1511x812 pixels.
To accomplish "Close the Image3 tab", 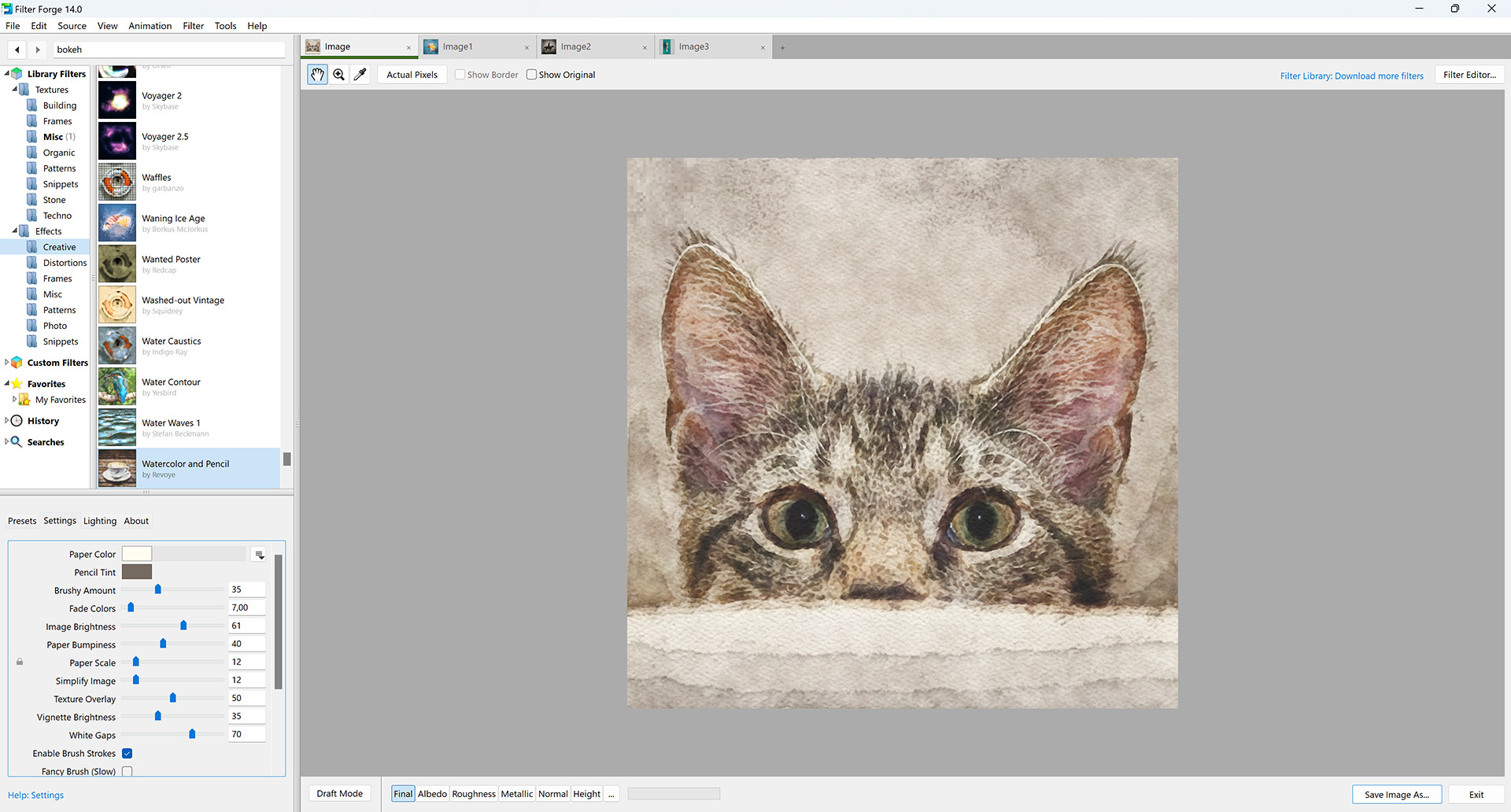I will (763, 48).
